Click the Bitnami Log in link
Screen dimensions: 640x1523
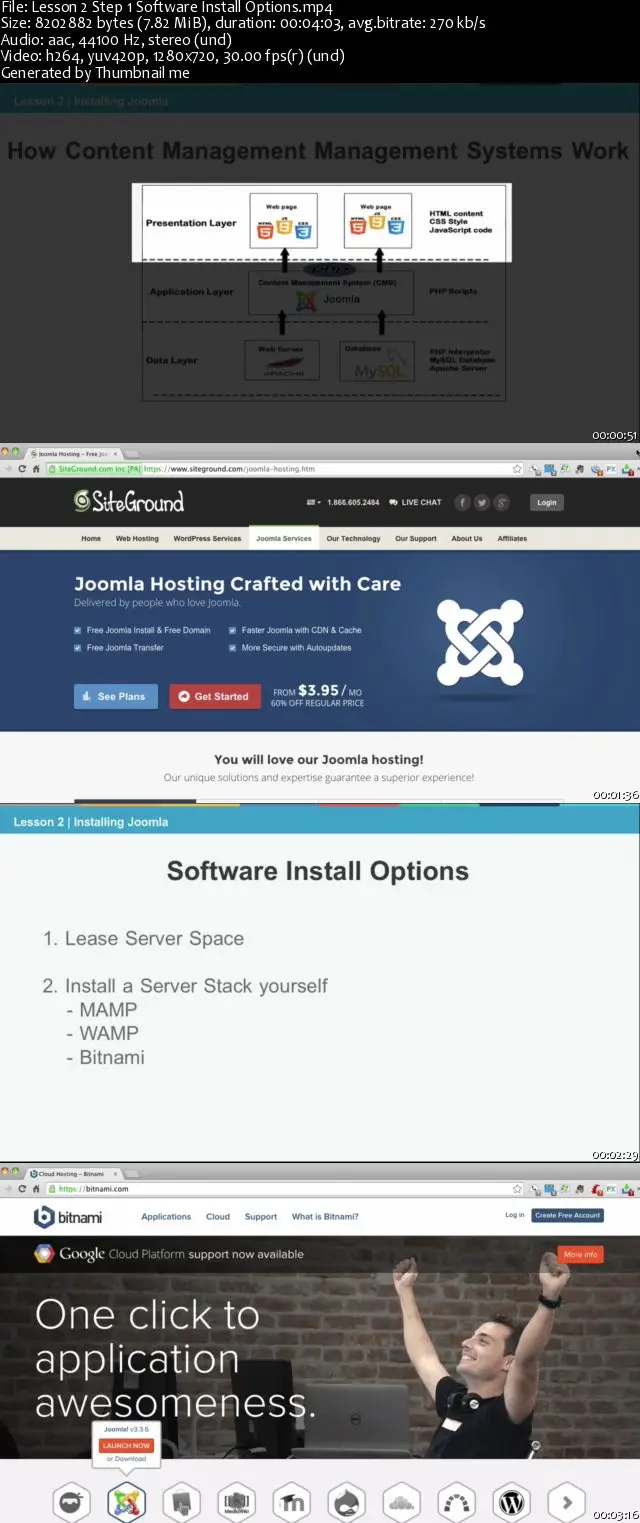(x=514, y=1215)
